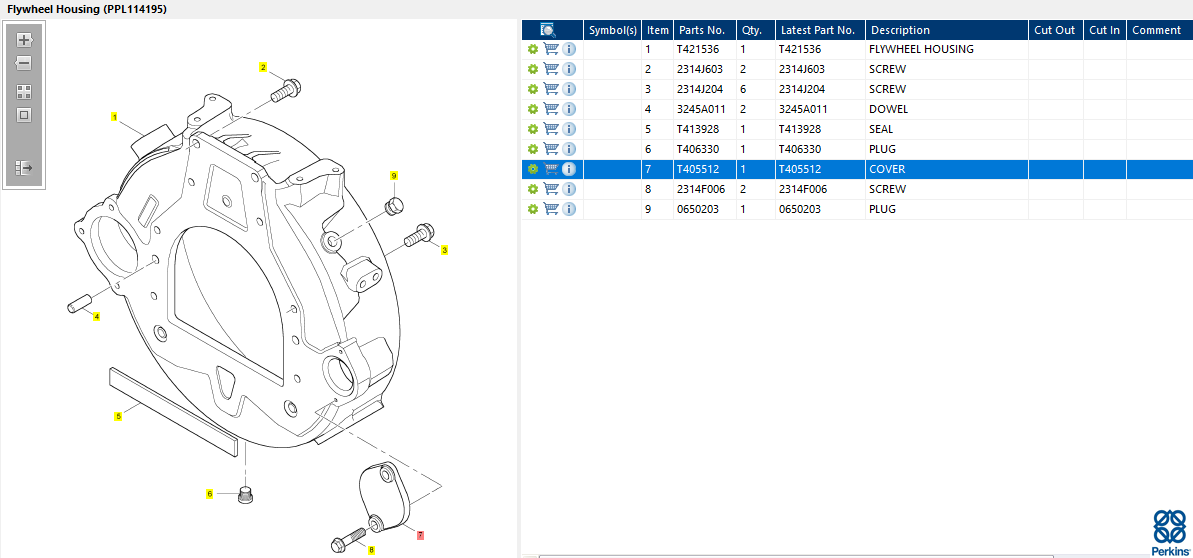Zoom out of the diagram with the minus tool
The height and width of the screenshot is (558, 1193).
pyautogui.click(x=24, y=63)
